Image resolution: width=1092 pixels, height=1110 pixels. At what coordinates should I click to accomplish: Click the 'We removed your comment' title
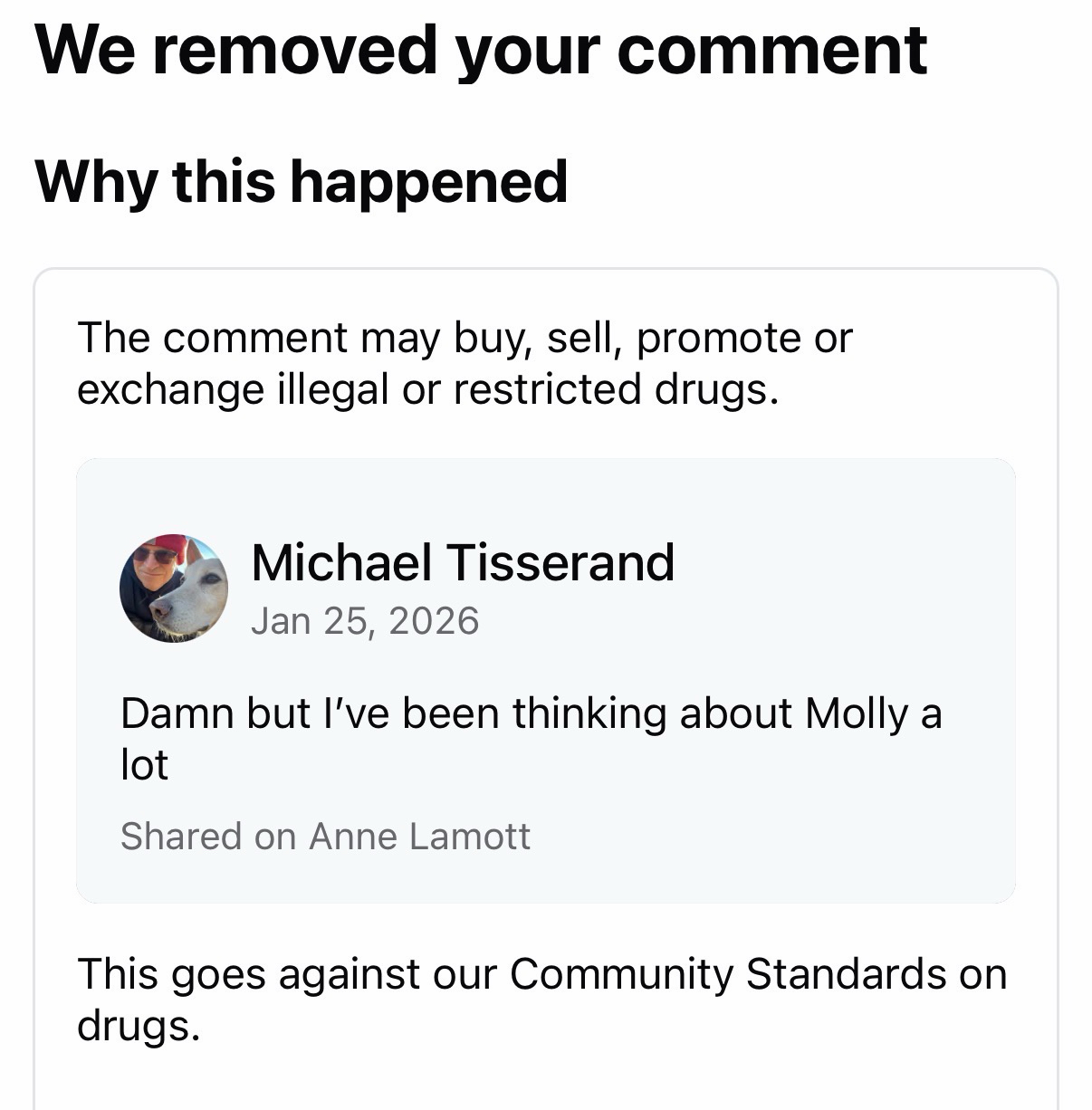pos(481,50)
